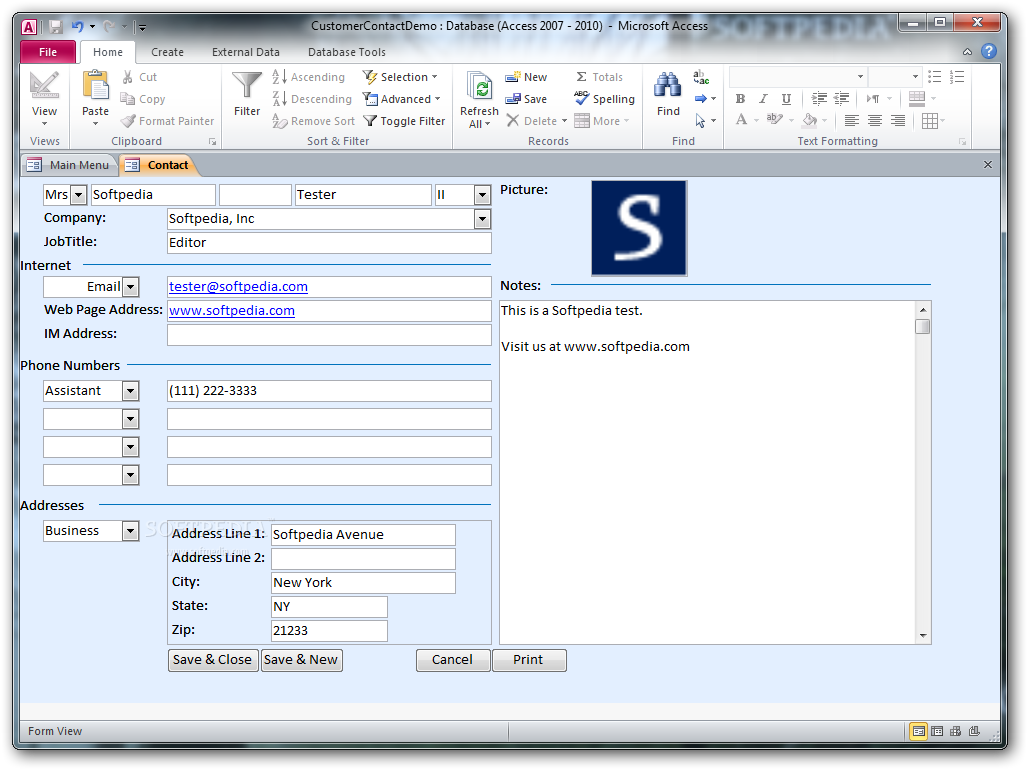Click the Paste clipboard icon

(x=95, y=85)
